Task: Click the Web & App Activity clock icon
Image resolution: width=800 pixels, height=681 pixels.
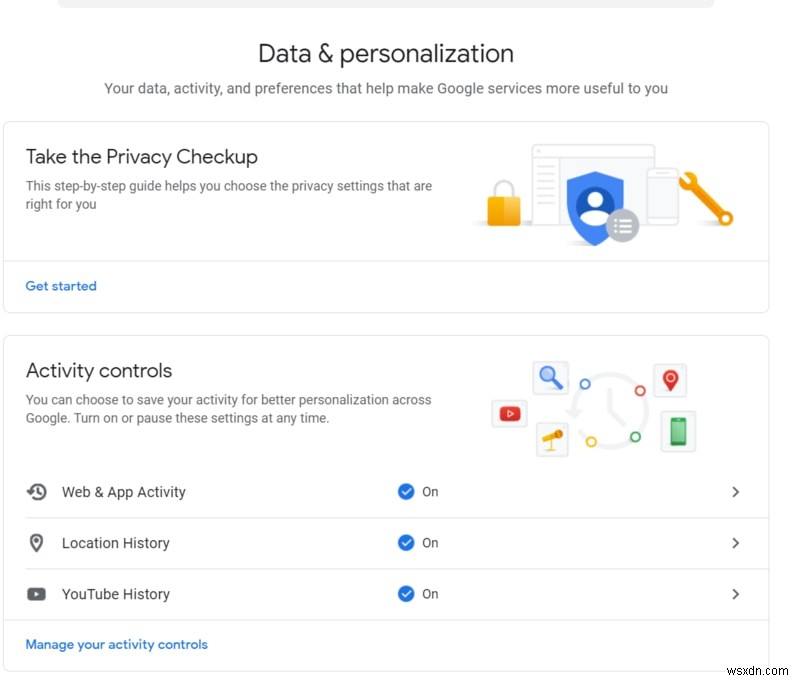Action: (37, 492)
